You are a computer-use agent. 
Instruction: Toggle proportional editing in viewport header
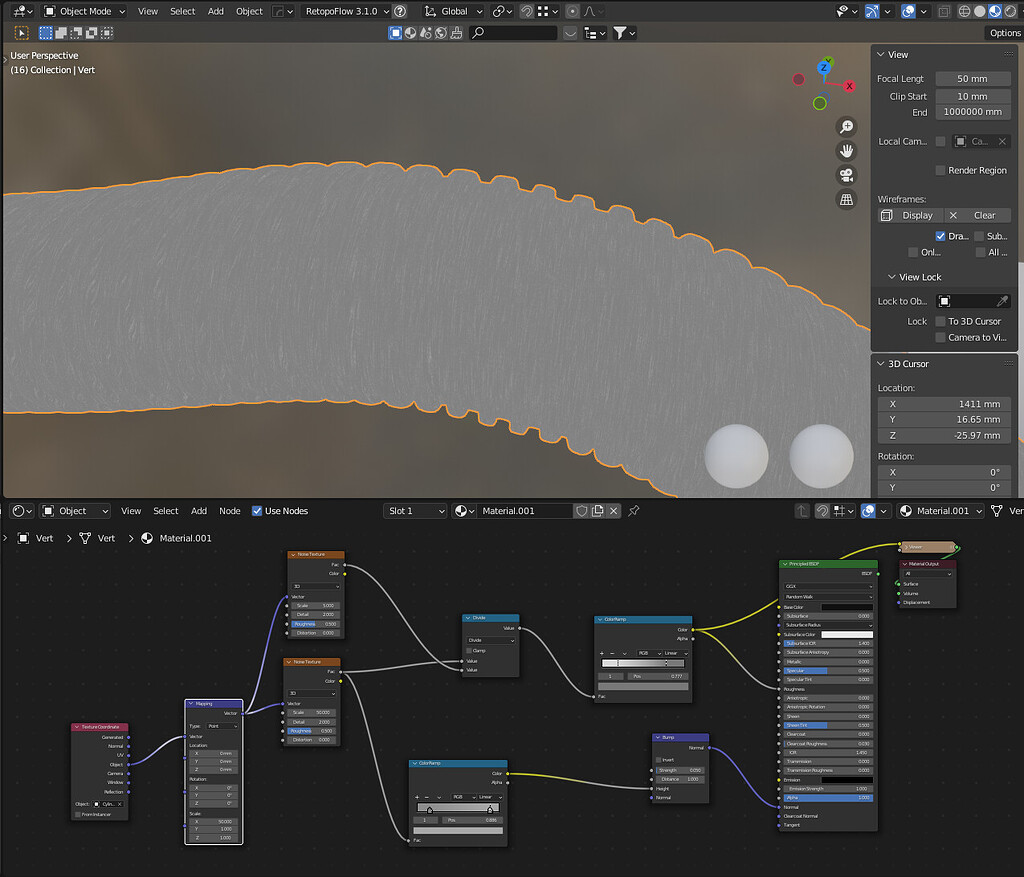572,11
